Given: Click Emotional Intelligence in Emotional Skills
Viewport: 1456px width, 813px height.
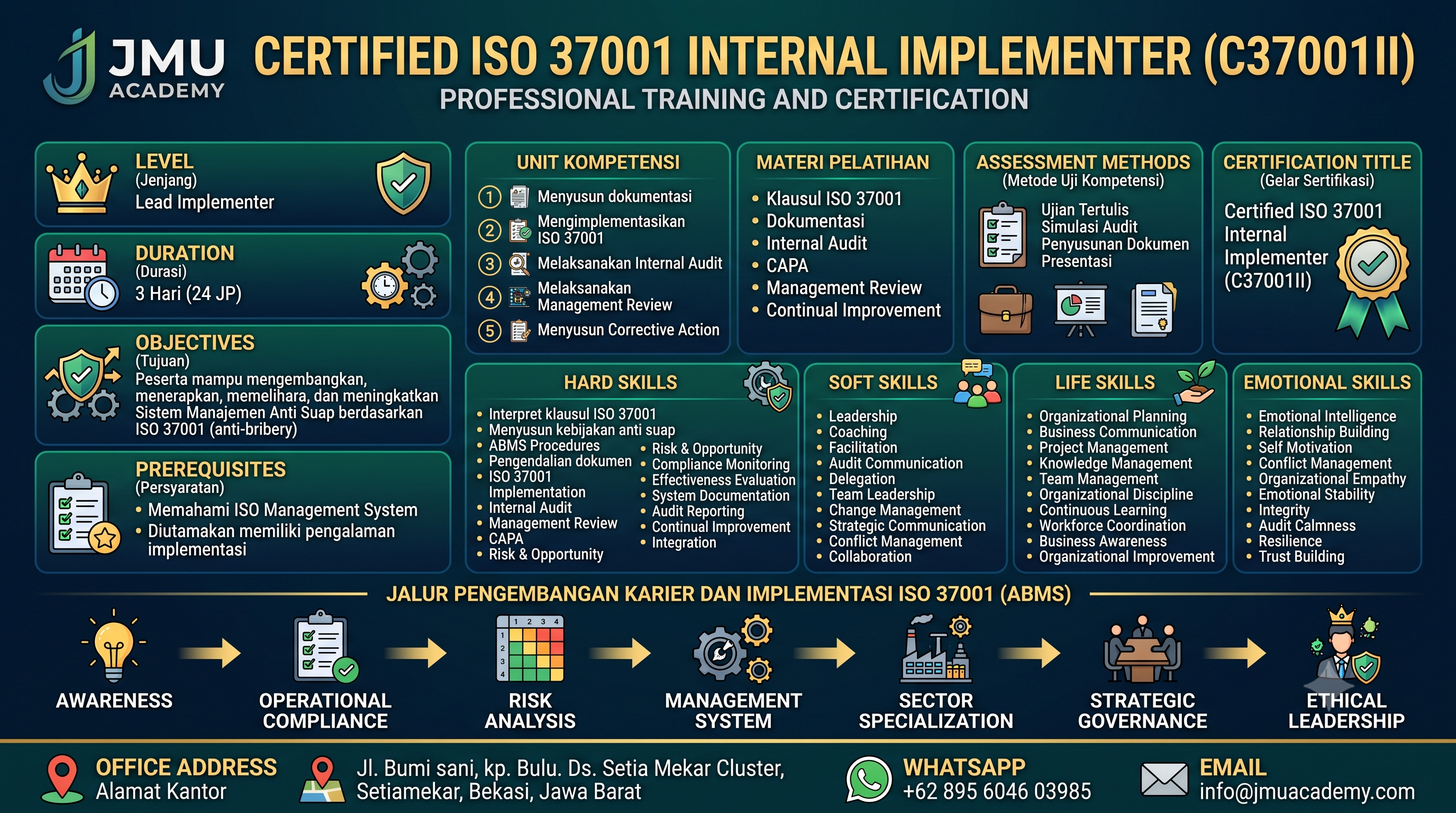Looking at the screenshot, I should (1327, 416).
